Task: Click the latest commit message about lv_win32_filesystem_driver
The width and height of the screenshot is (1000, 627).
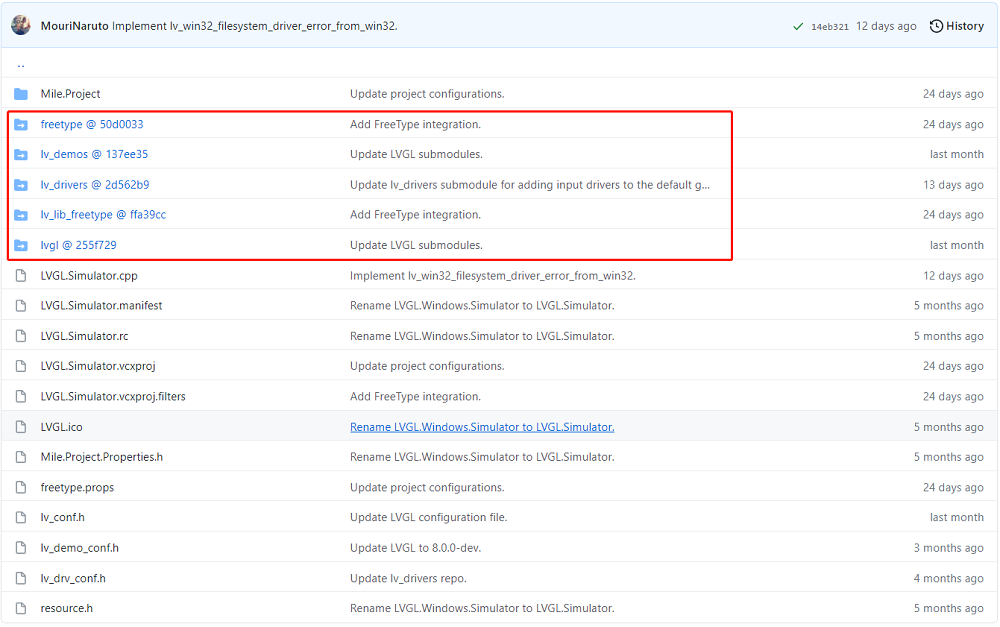Action: [x=255, y=26]
